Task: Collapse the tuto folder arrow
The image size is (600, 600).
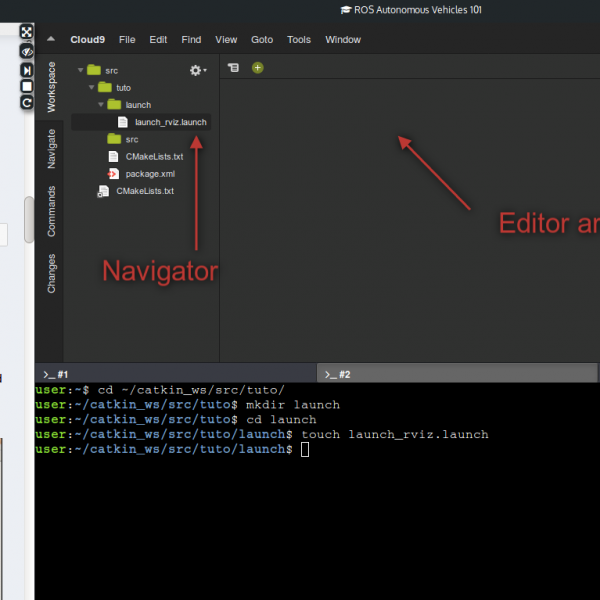Action: (x=91, y=87)
